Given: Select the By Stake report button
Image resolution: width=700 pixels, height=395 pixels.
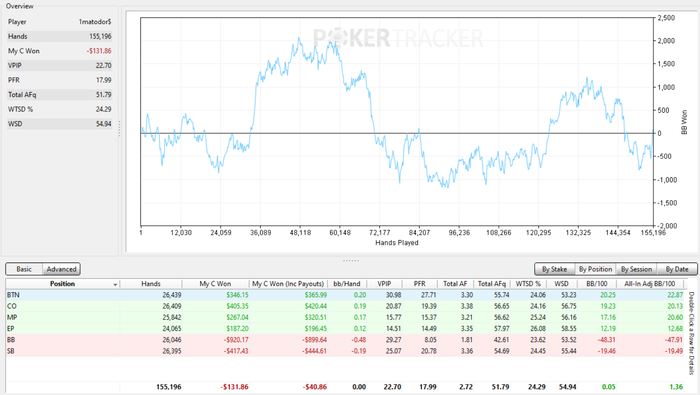Looking at the screenshot, I should tap(554, 269).
